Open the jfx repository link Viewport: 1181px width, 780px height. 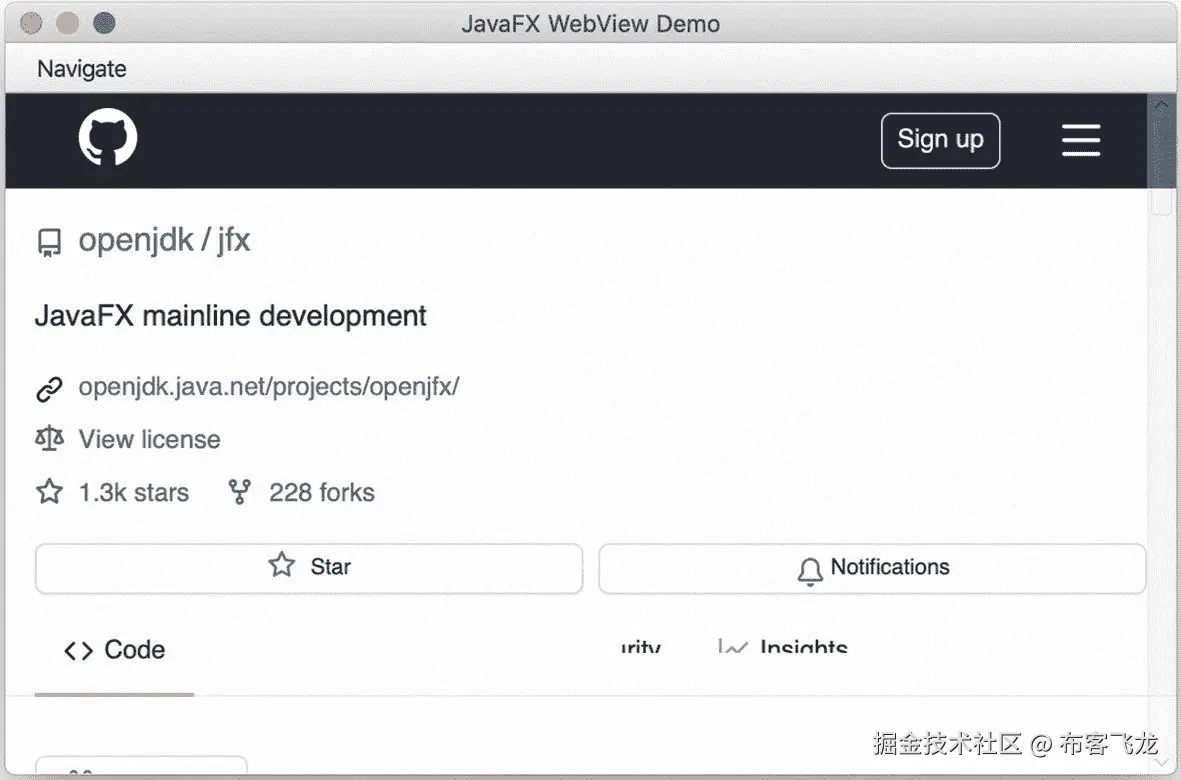(233, 240)
